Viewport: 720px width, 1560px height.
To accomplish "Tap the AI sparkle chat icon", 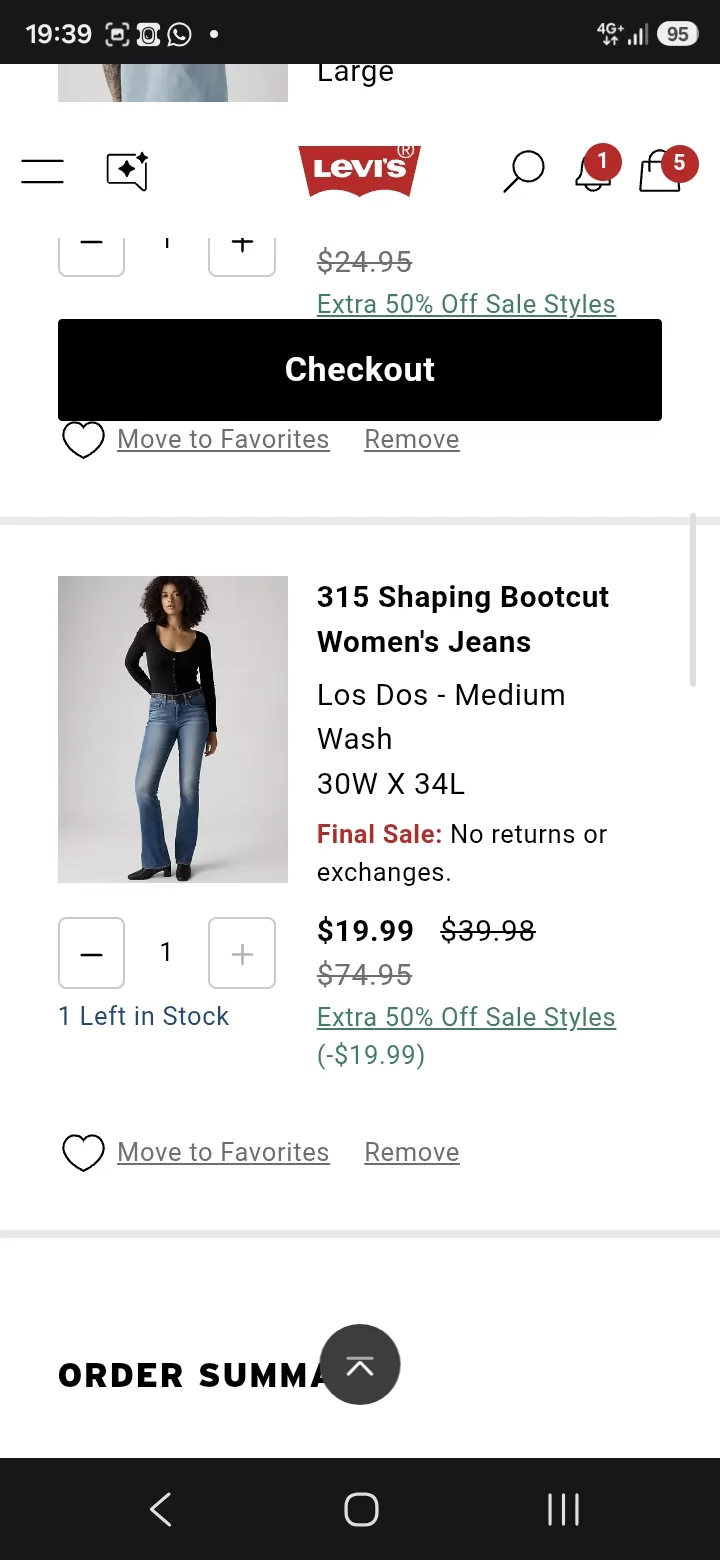I will coord(128,171).
